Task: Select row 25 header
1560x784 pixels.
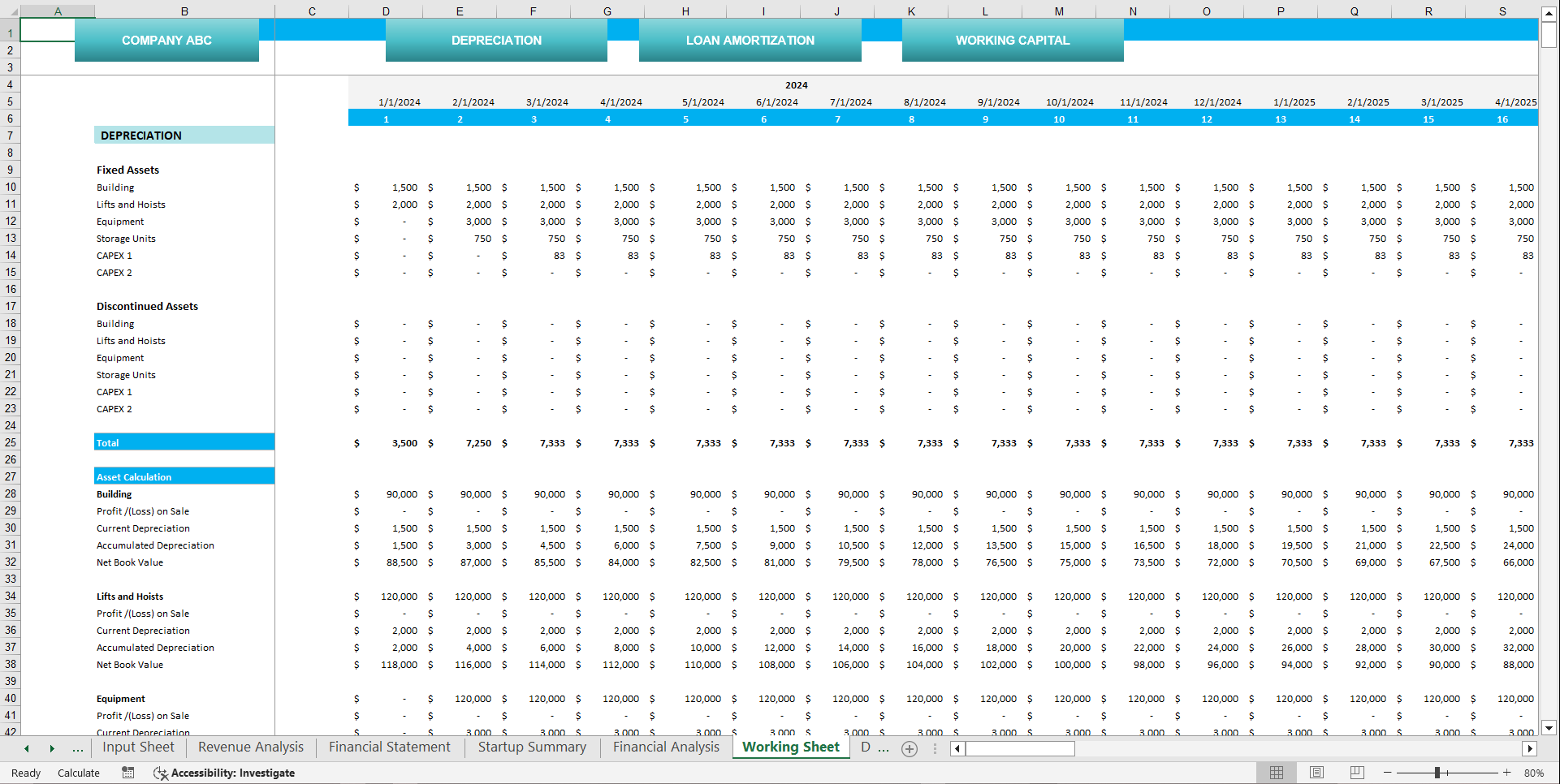Action: click(10, 443)
